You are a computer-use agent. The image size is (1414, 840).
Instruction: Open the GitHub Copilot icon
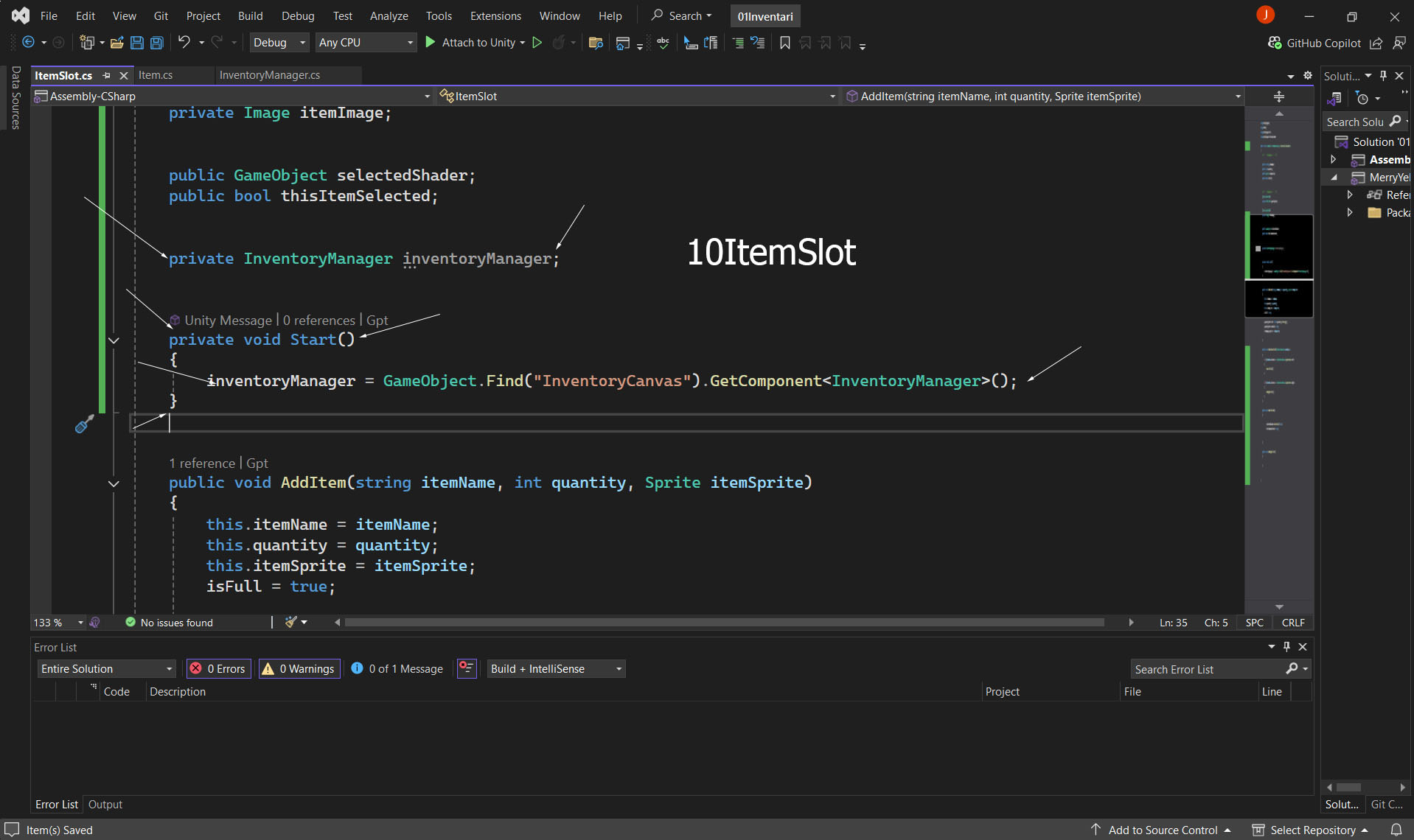click(x=1274, y=43)
